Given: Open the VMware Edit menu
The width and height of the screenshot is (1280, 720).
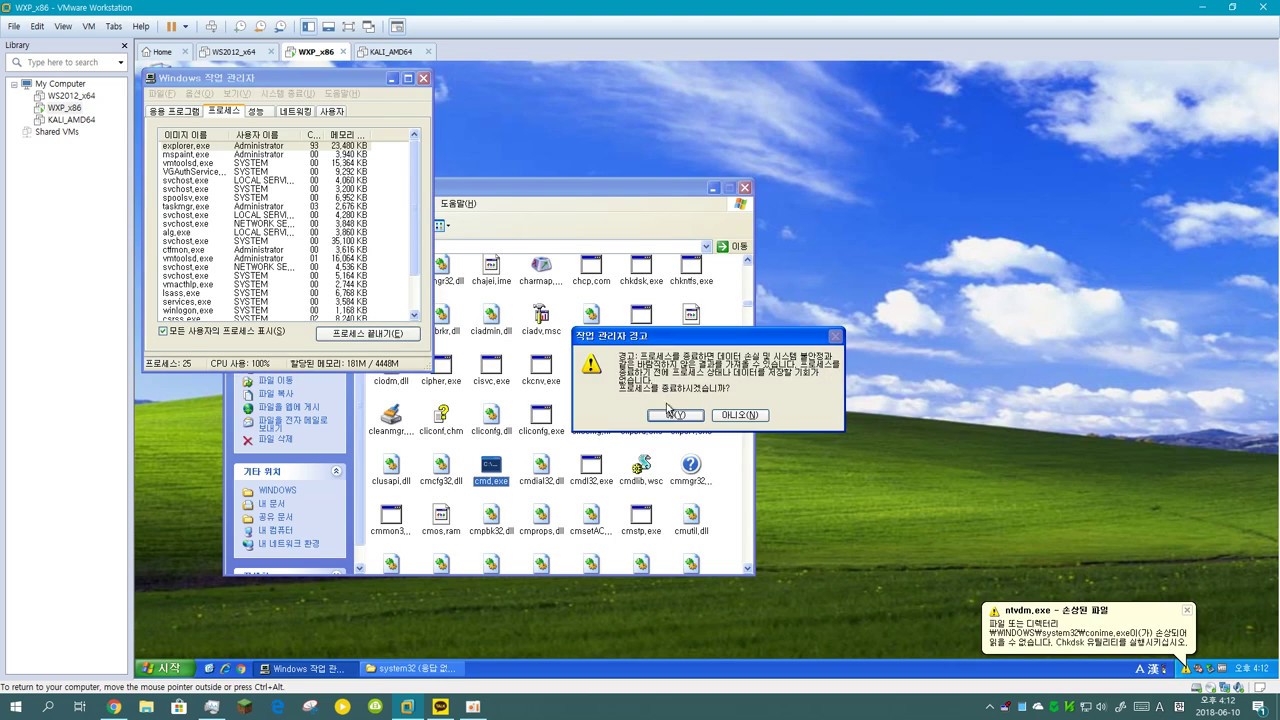Looking at the screenshot, I should [x=37, y=26].
